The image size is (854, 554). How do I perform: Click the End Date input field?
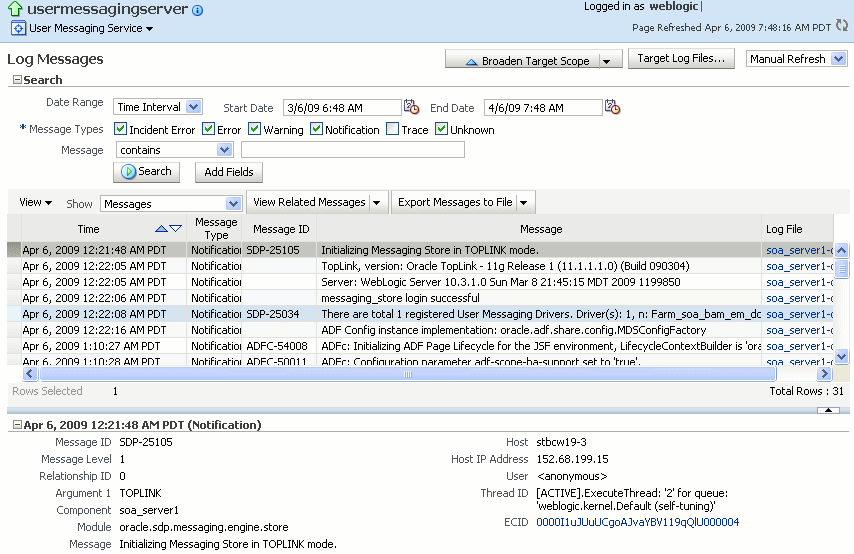543,108
